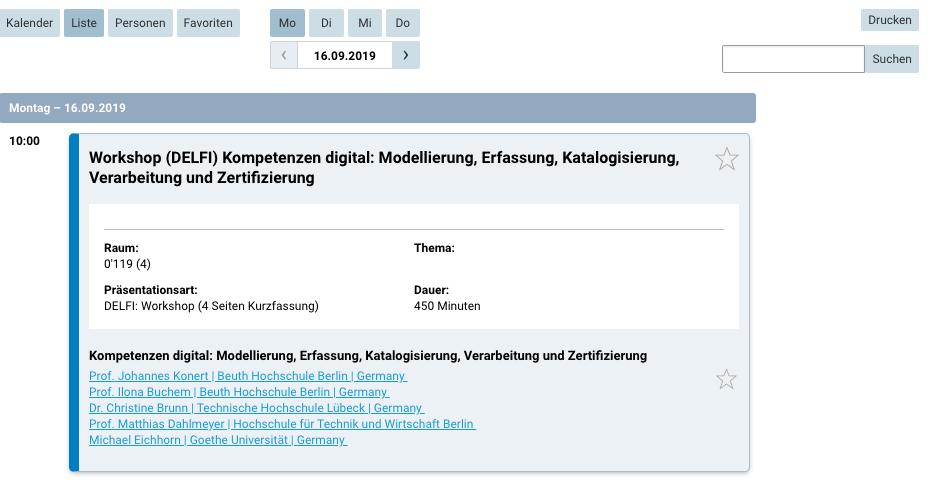This screenshot has width=935, height=498.
Task: Open Michael Eichhorn's profile link
Action: click(x=218, y=440)
